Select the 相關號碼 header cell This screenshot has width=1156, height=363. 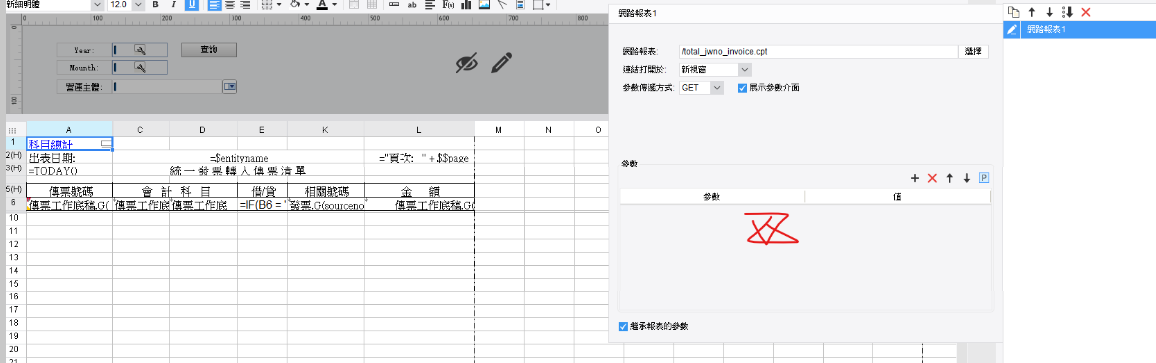click(x=326, y=190)
